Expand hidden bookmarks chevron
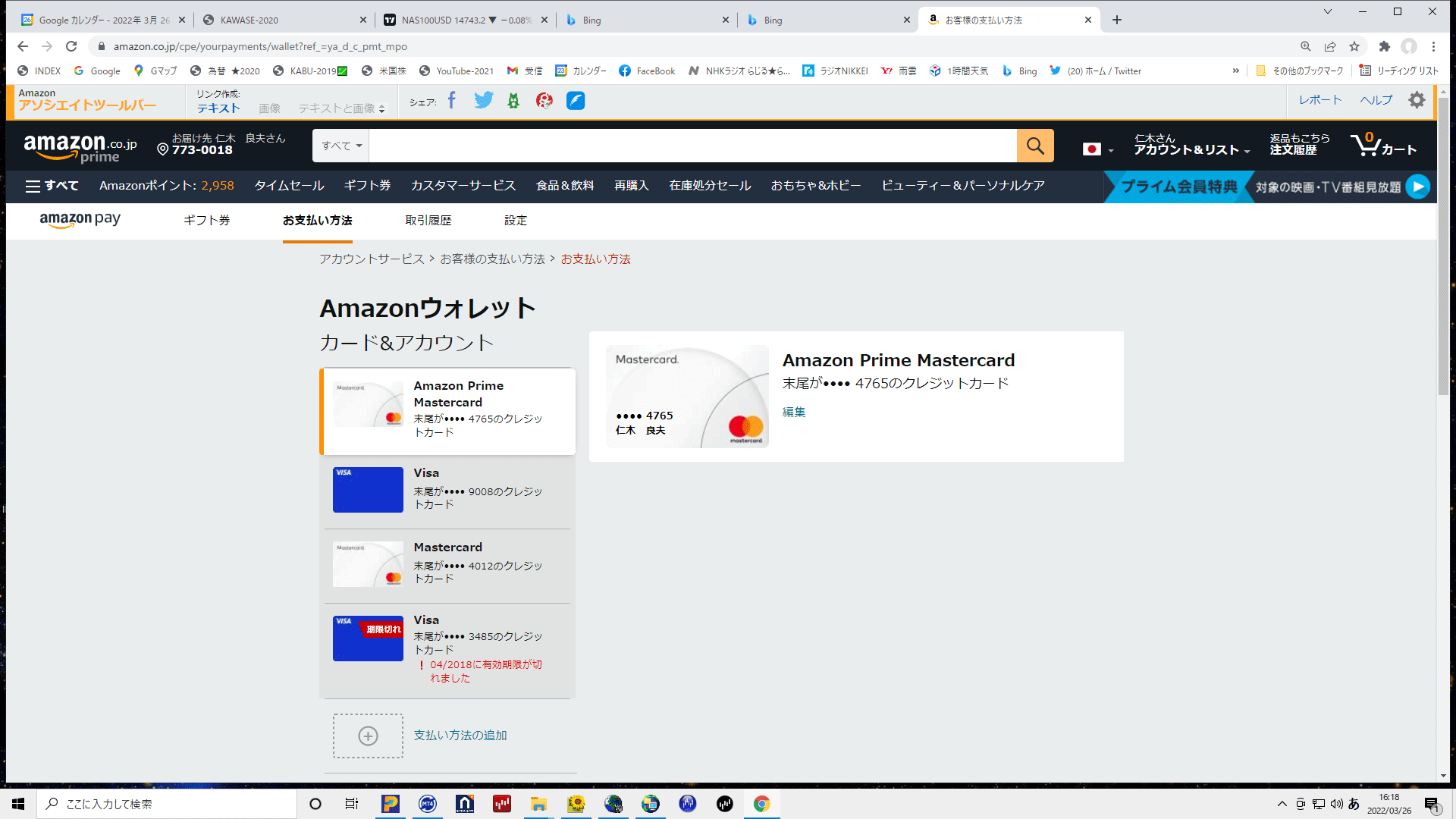The width and height of the screenshot is (1456, 819). point(1236,71)
